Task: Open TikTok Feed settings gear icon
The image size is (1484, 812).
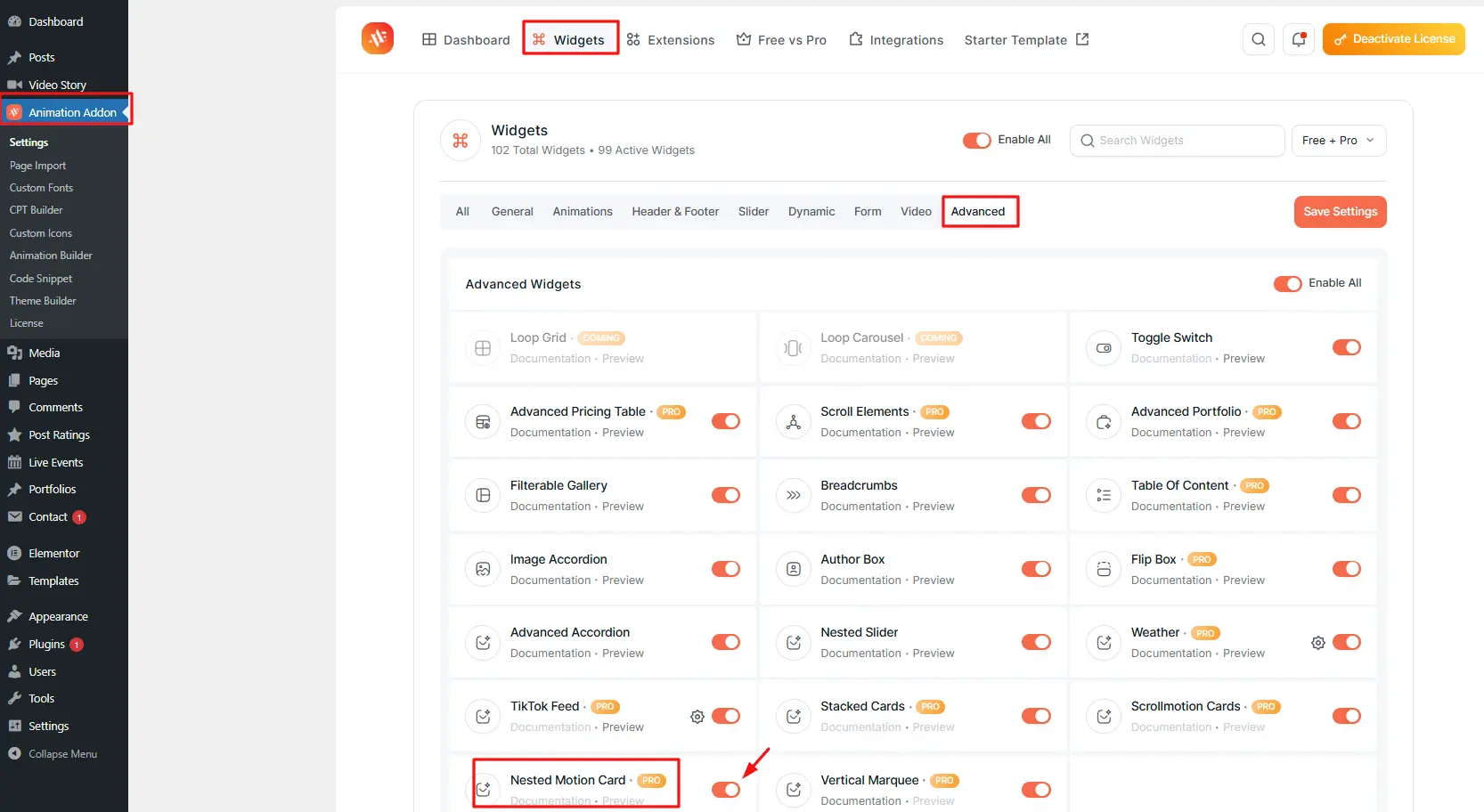Action: [697, 717]
